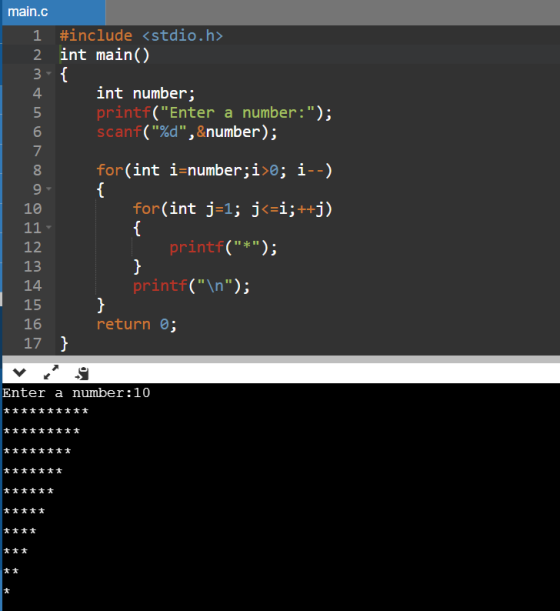Collapse the fold arrow at line 3
This screenshot has height=611, width=560.
pos(49,73)
